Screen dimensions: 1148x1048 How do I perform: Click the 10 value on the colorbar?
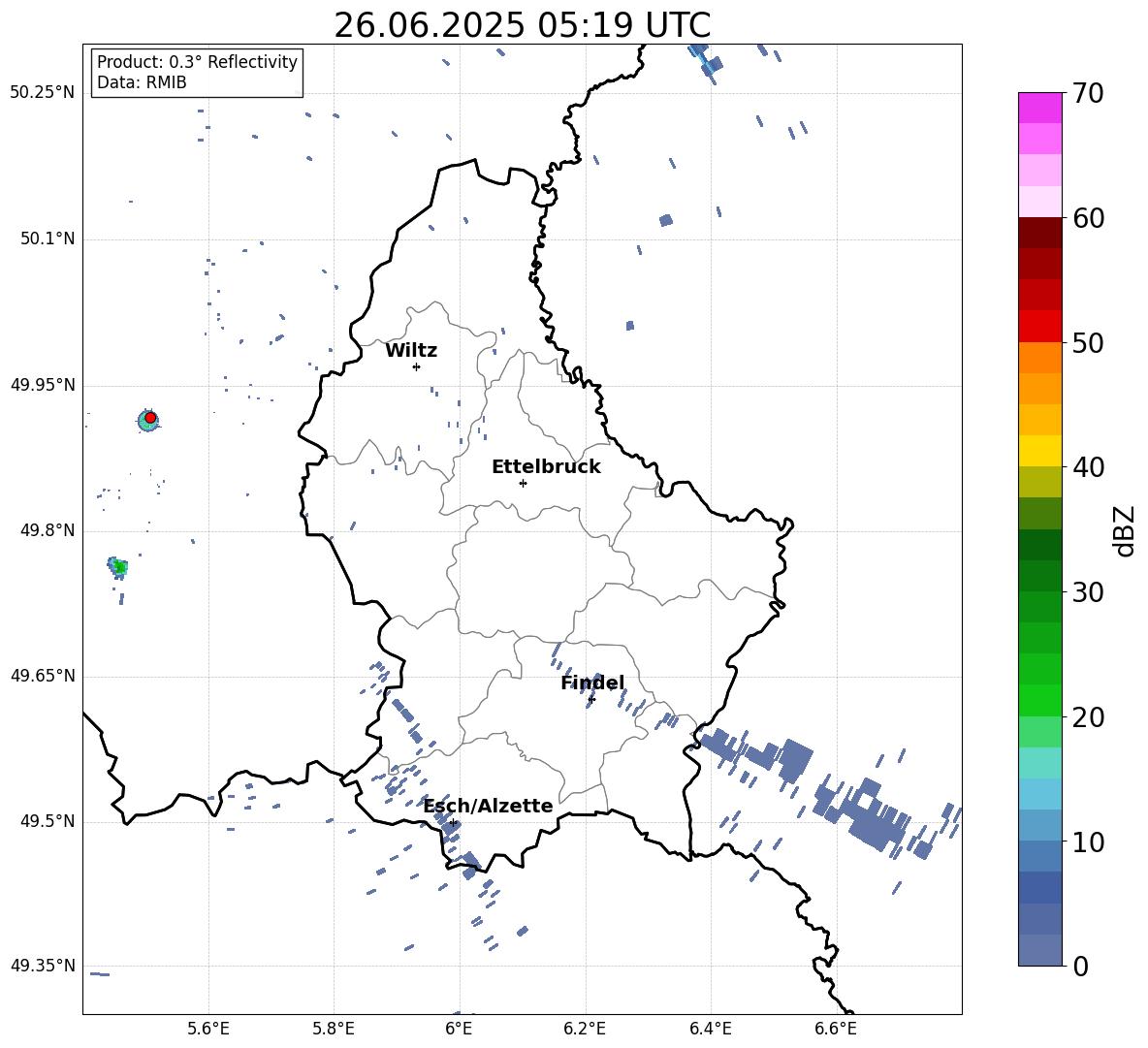[x=1088, y=842]
